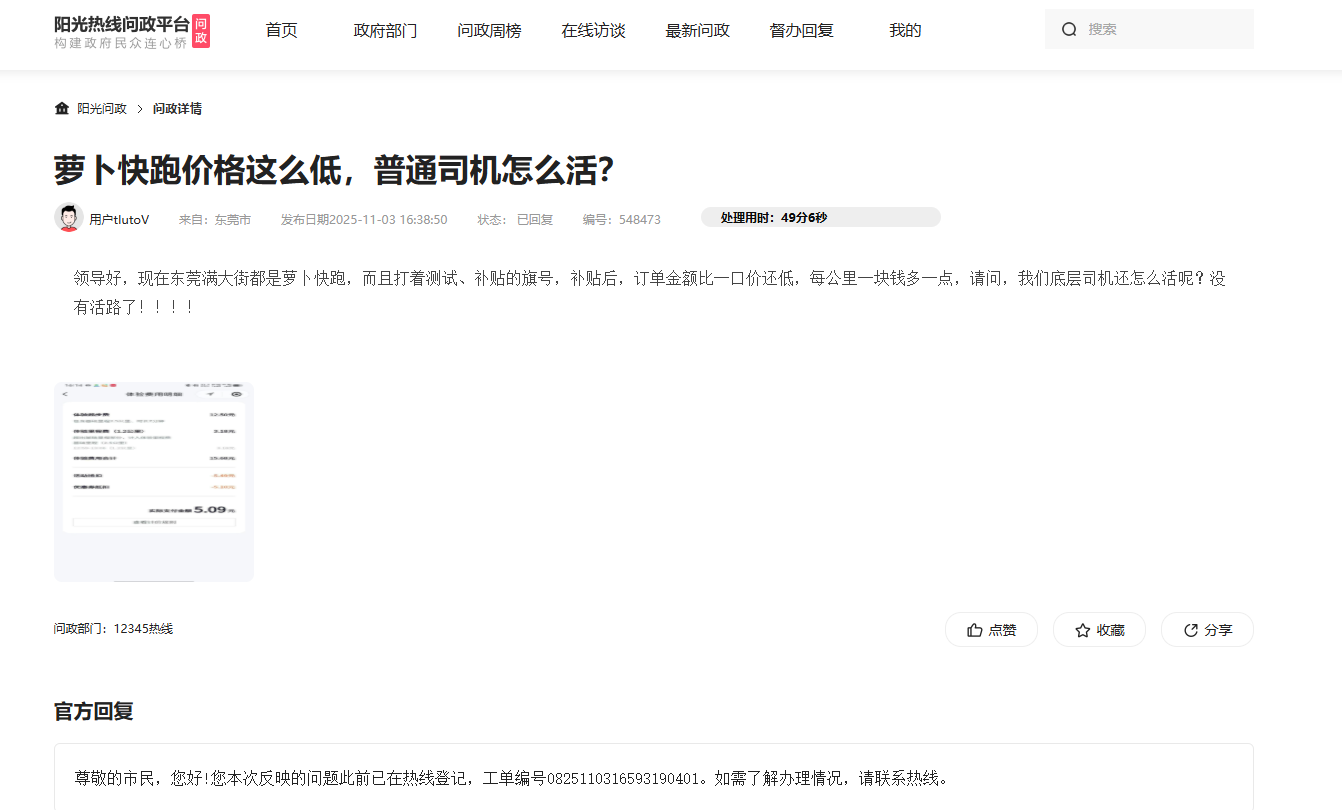1342x810 pixels.
Task: Click the share arrow icon
Action: (1190, 630)
